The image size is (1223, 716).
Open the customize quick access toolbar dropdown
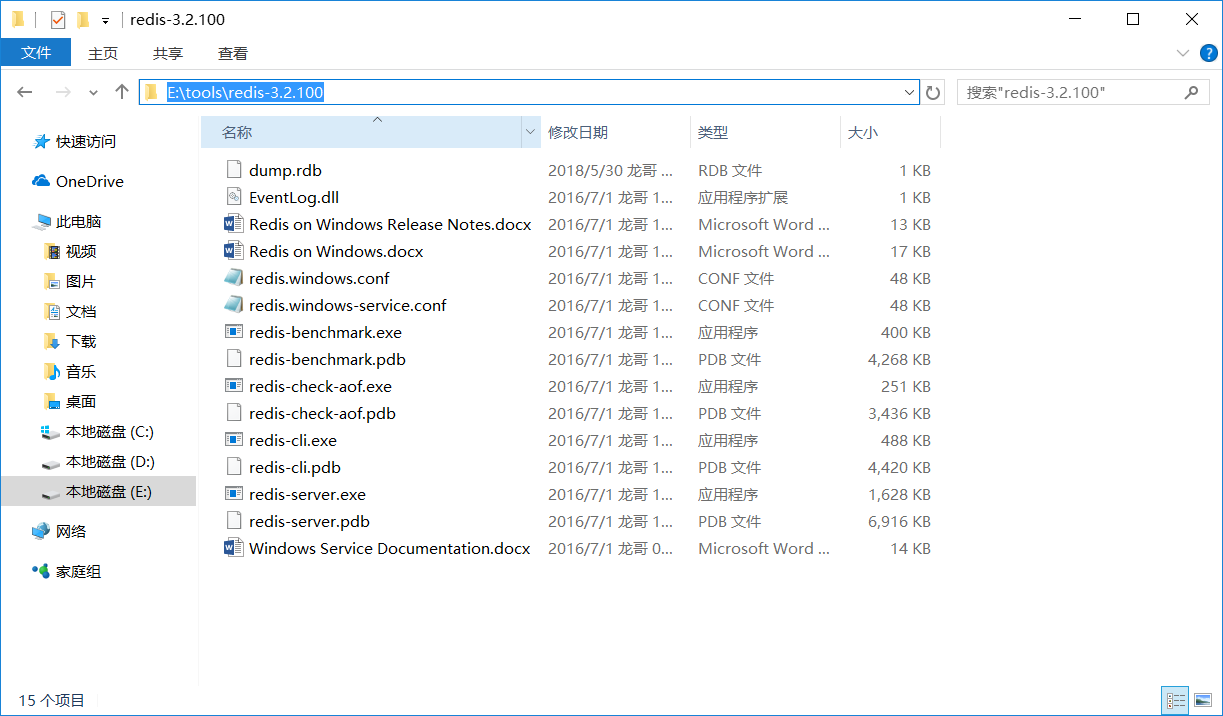point(105,20)
